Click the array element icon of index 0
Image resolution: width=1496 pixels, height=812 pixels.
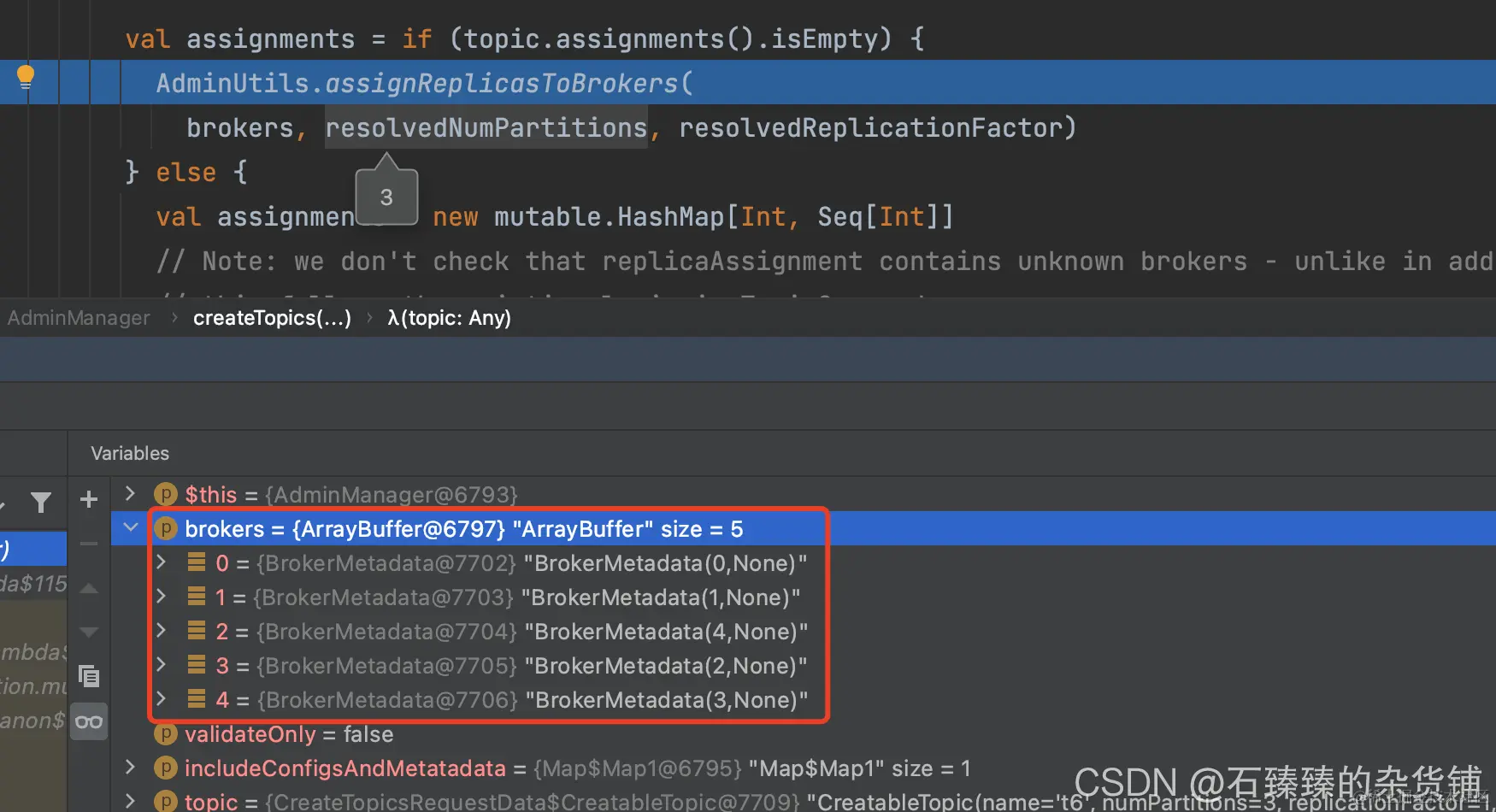pyautogui.click(x=197, y=562)
